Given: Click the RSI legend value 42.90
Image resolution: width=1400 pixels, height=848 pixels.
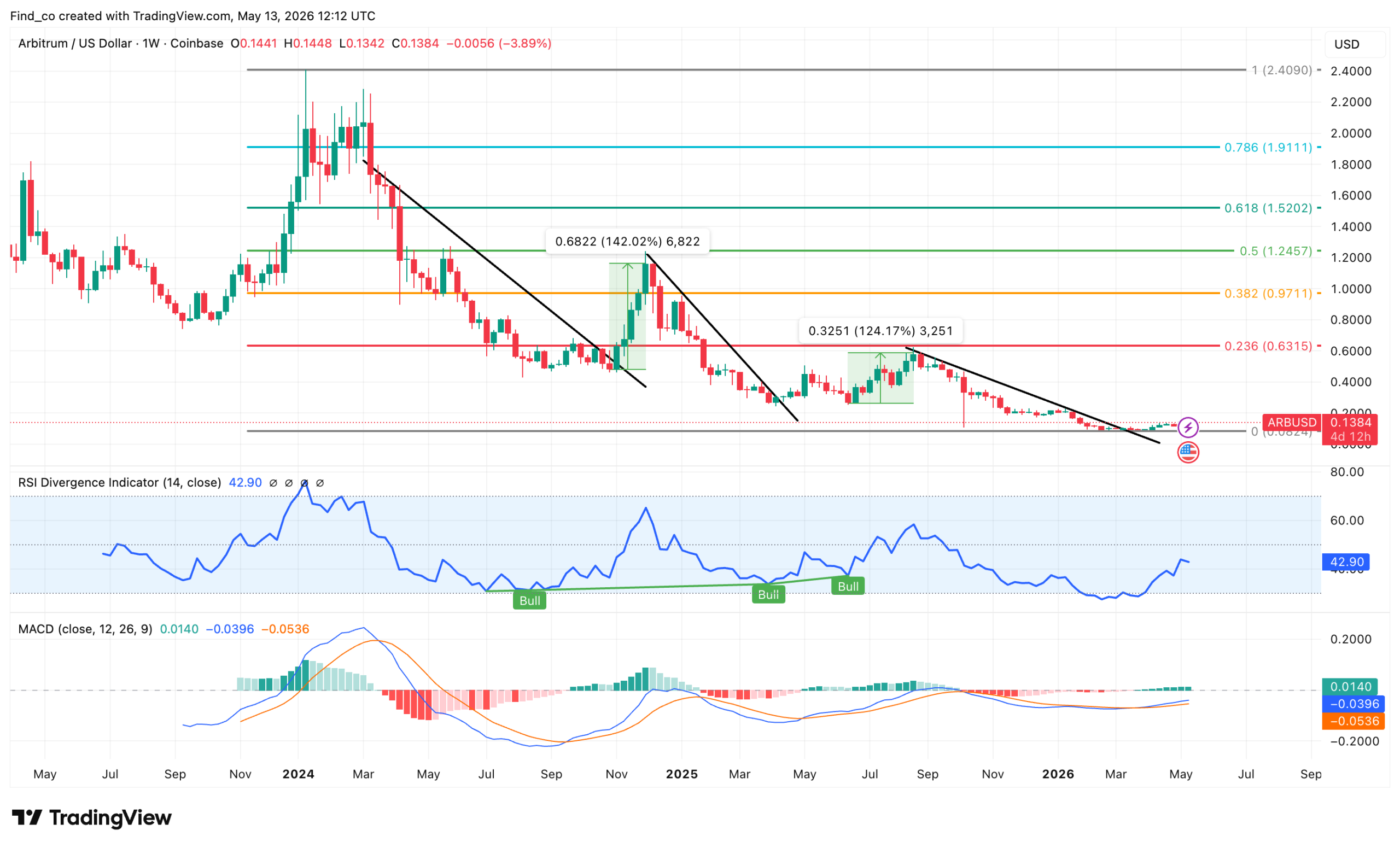Looking at the screenshot, I should click(245, 482).
